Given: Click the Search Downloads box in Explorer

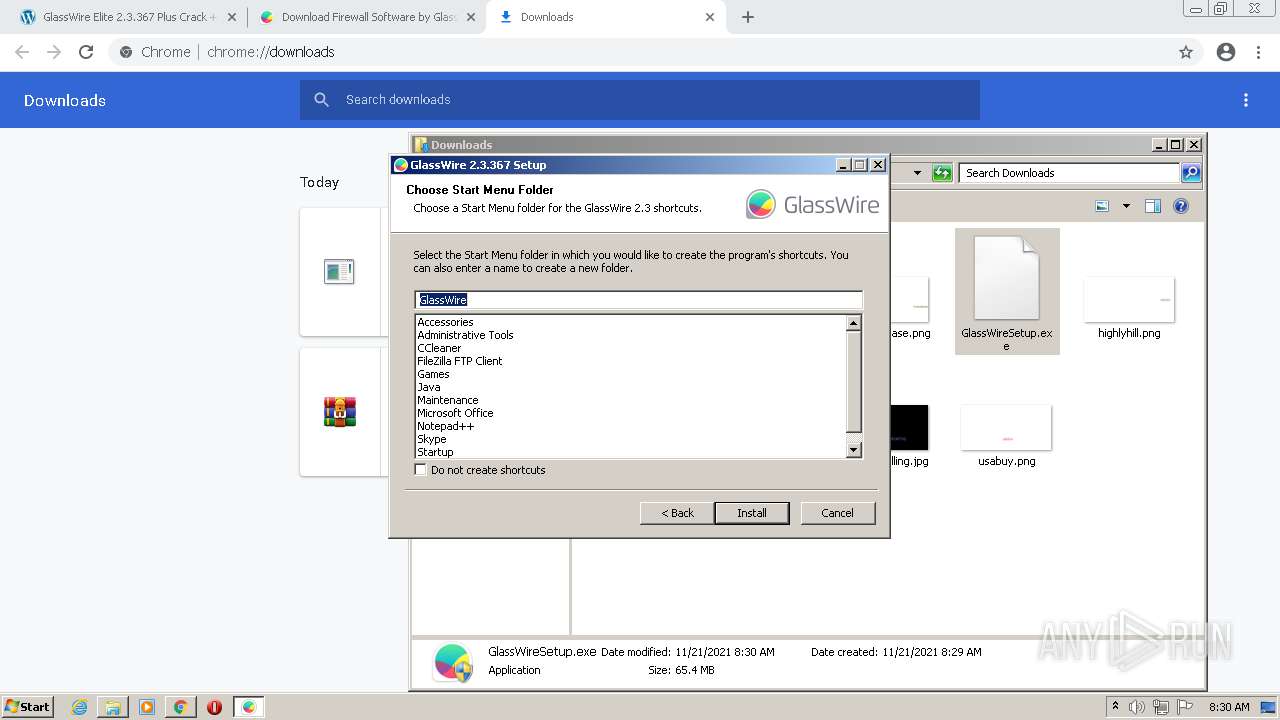Looking at the screenshot, I should coord(1069,173).
